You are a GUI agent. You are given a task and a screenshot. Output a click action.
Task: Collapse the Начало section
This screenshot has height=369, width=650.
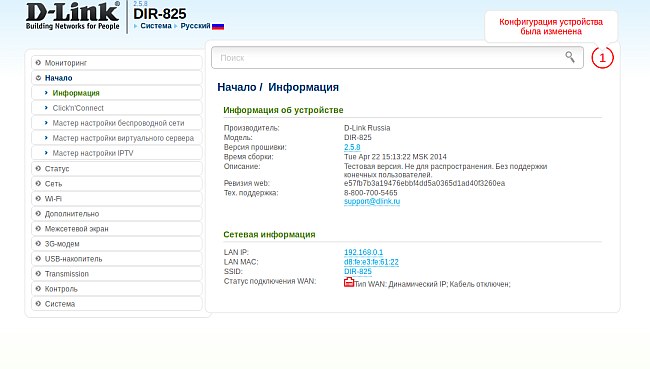pos(116,78)
